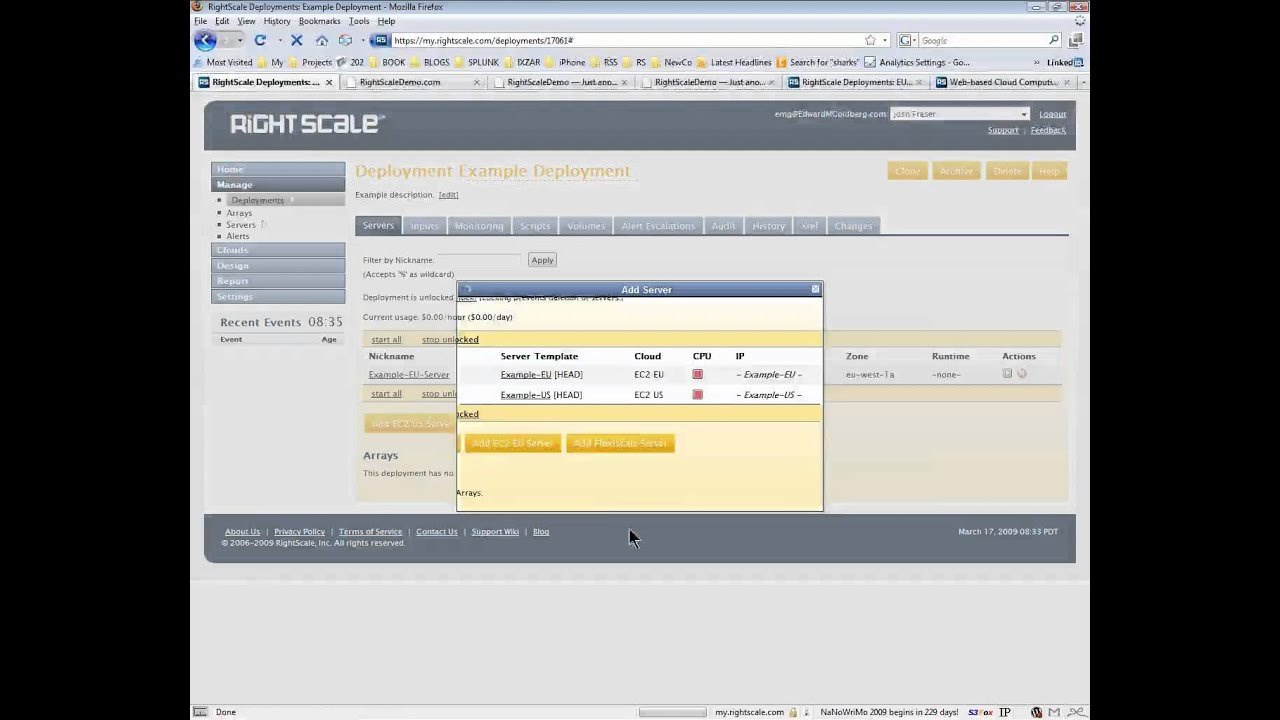The width and height of the screenshot is (1280, 720).
Task: Click the red CPU indicator for Example-EU
Action: click(697, 374)
